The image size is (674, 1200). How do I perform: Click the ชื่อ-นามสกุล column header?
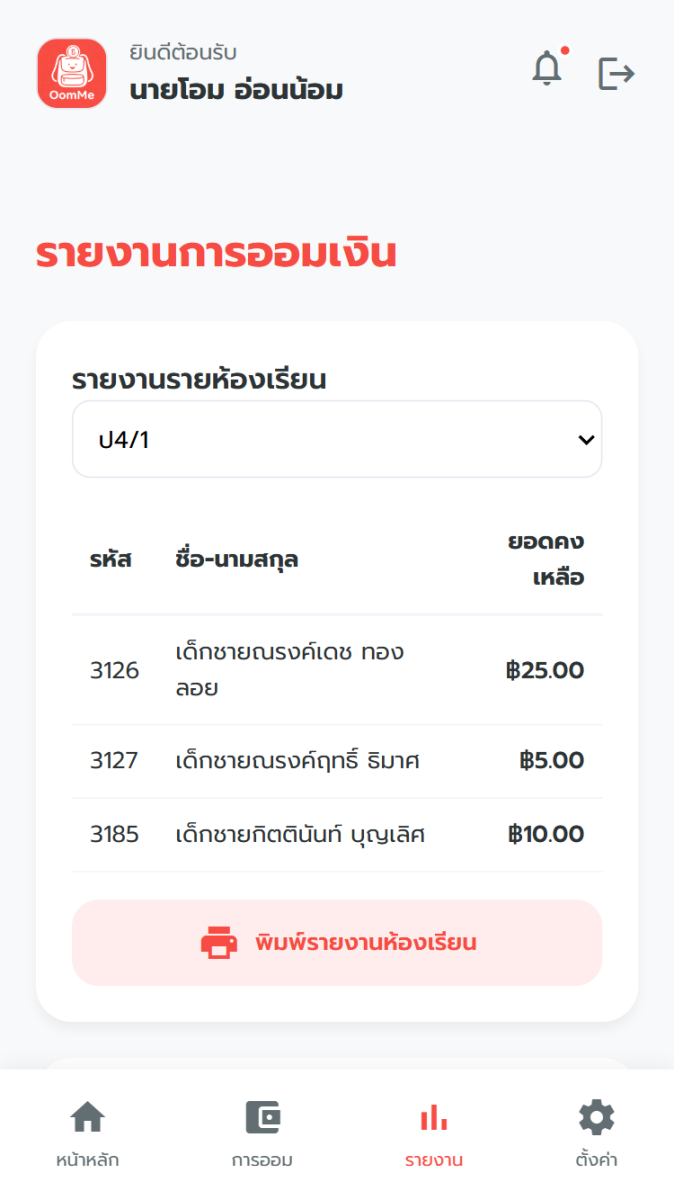tap(236, 559)
